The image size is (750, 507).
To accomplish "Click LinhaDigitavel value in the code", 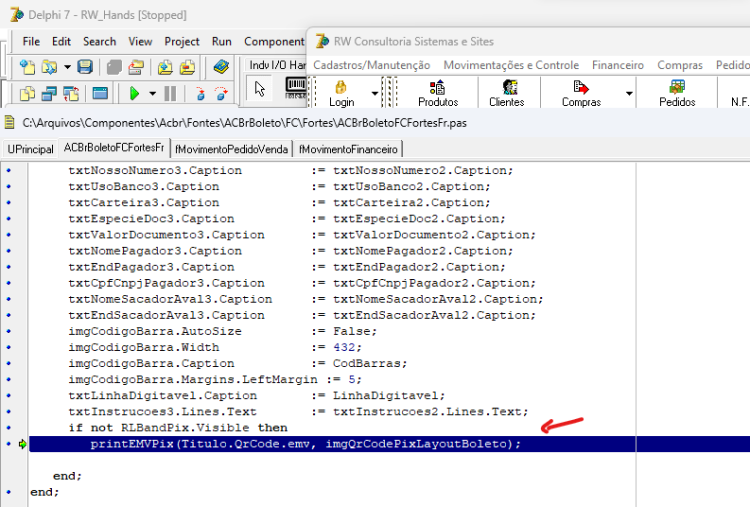I will tap(386, 396).
